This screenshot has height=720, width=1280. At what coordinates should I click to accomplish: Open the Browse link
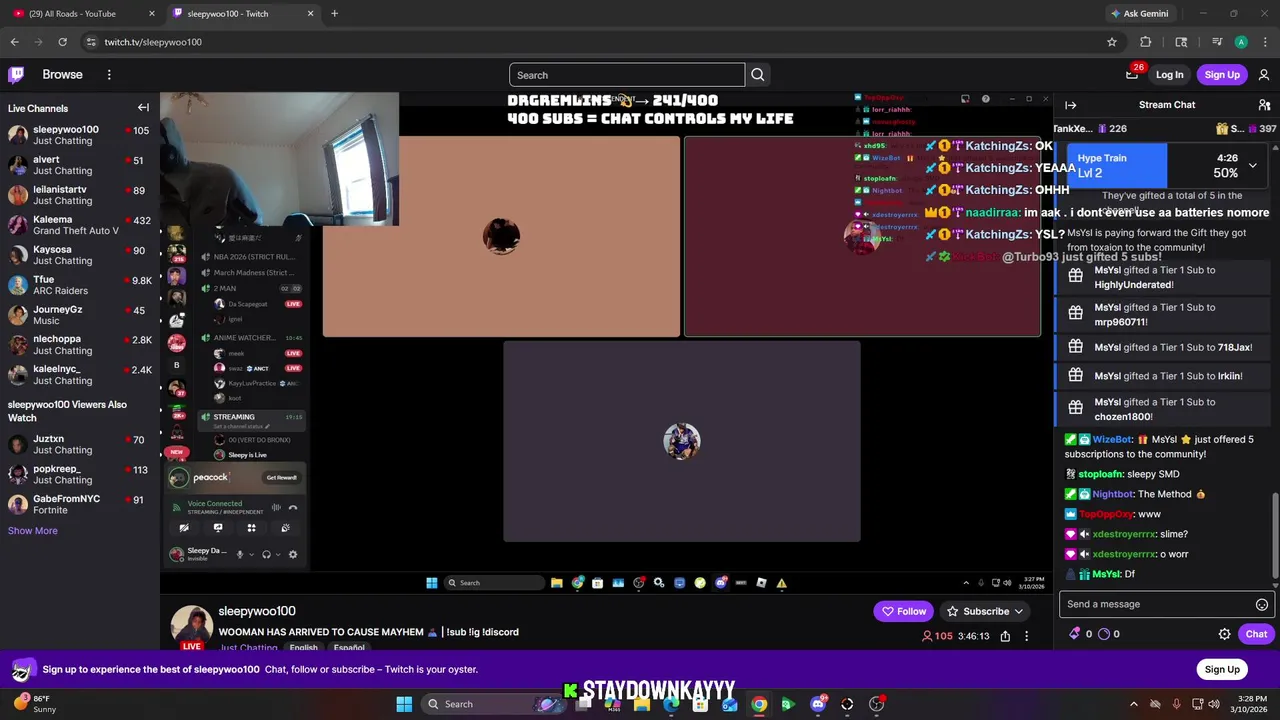[62, 75]
